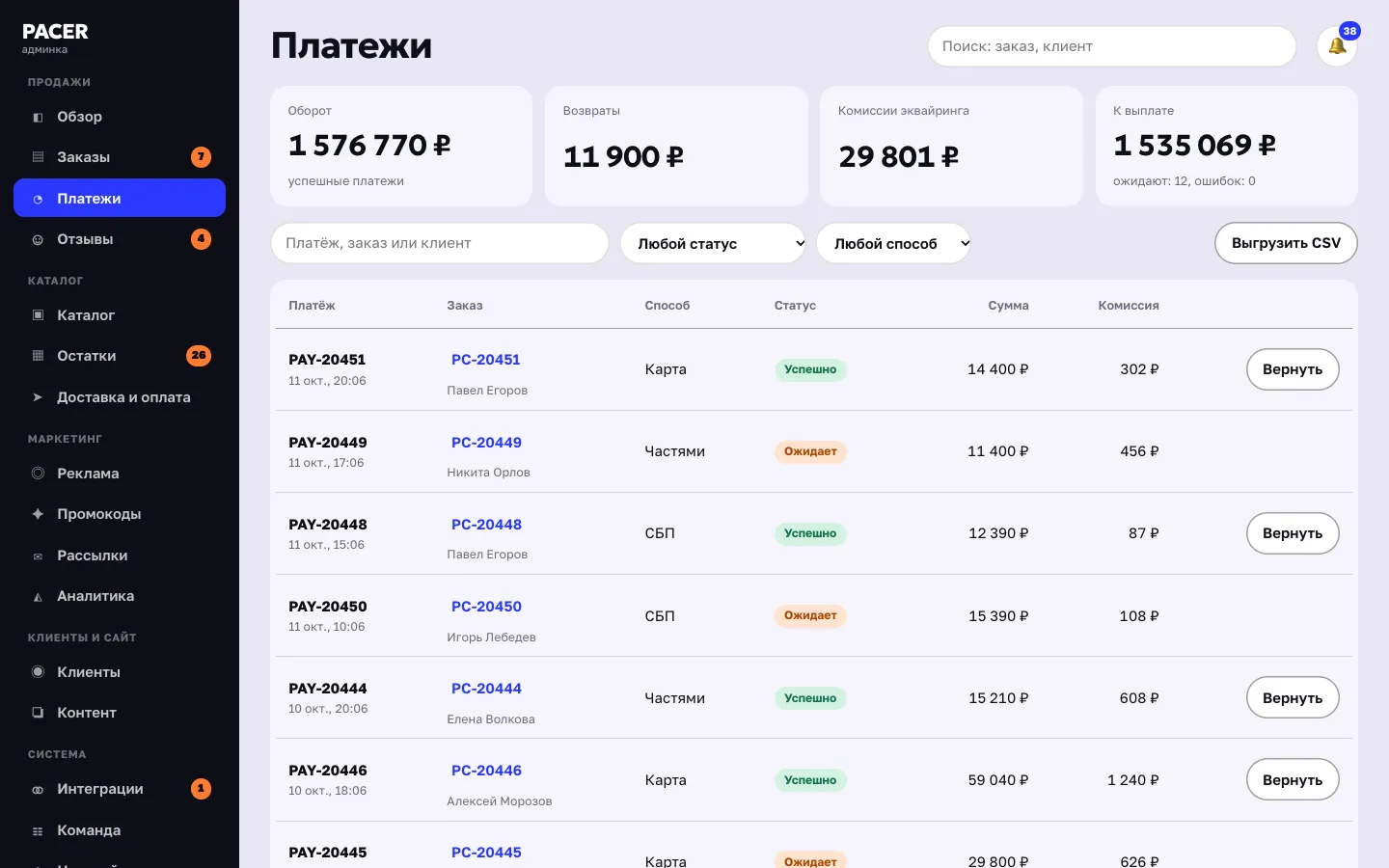Click the Контент icon in sidebar
Image resolution: width=1389 pixels, height=868 pixels.
pos(38,713)
